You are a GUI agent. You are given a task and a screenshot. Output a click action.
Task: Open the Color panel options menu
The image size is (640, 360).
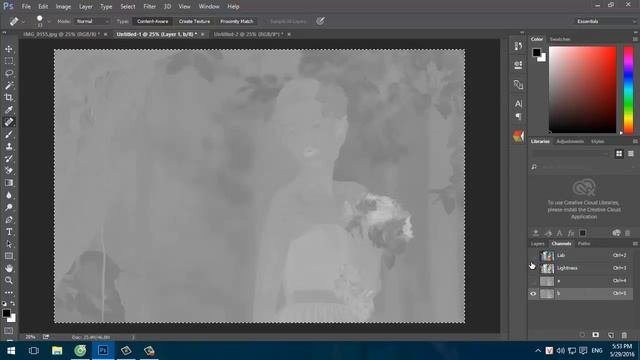coord(635,39)
